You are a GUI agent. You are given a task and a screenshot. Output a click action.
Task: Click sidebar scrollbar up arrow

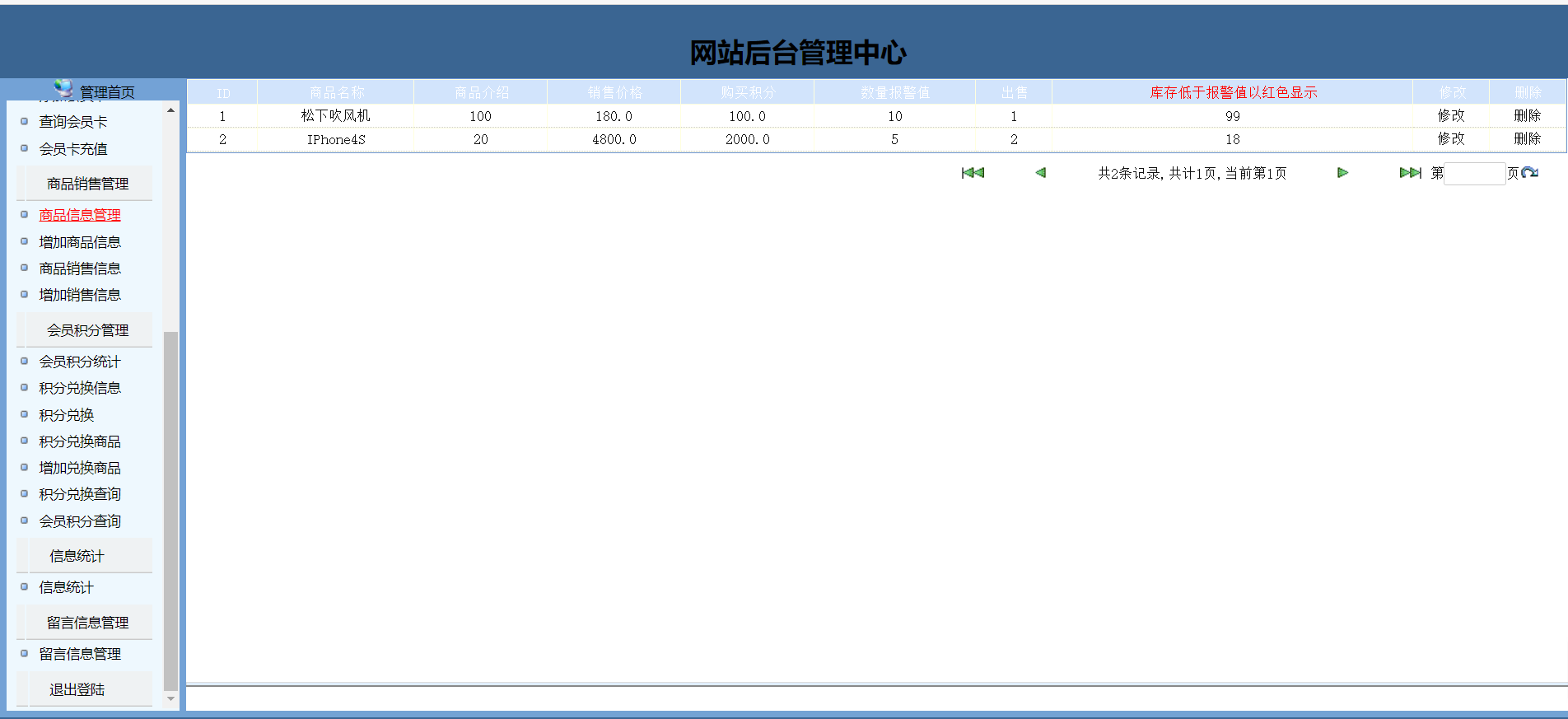tap(170, 110)
